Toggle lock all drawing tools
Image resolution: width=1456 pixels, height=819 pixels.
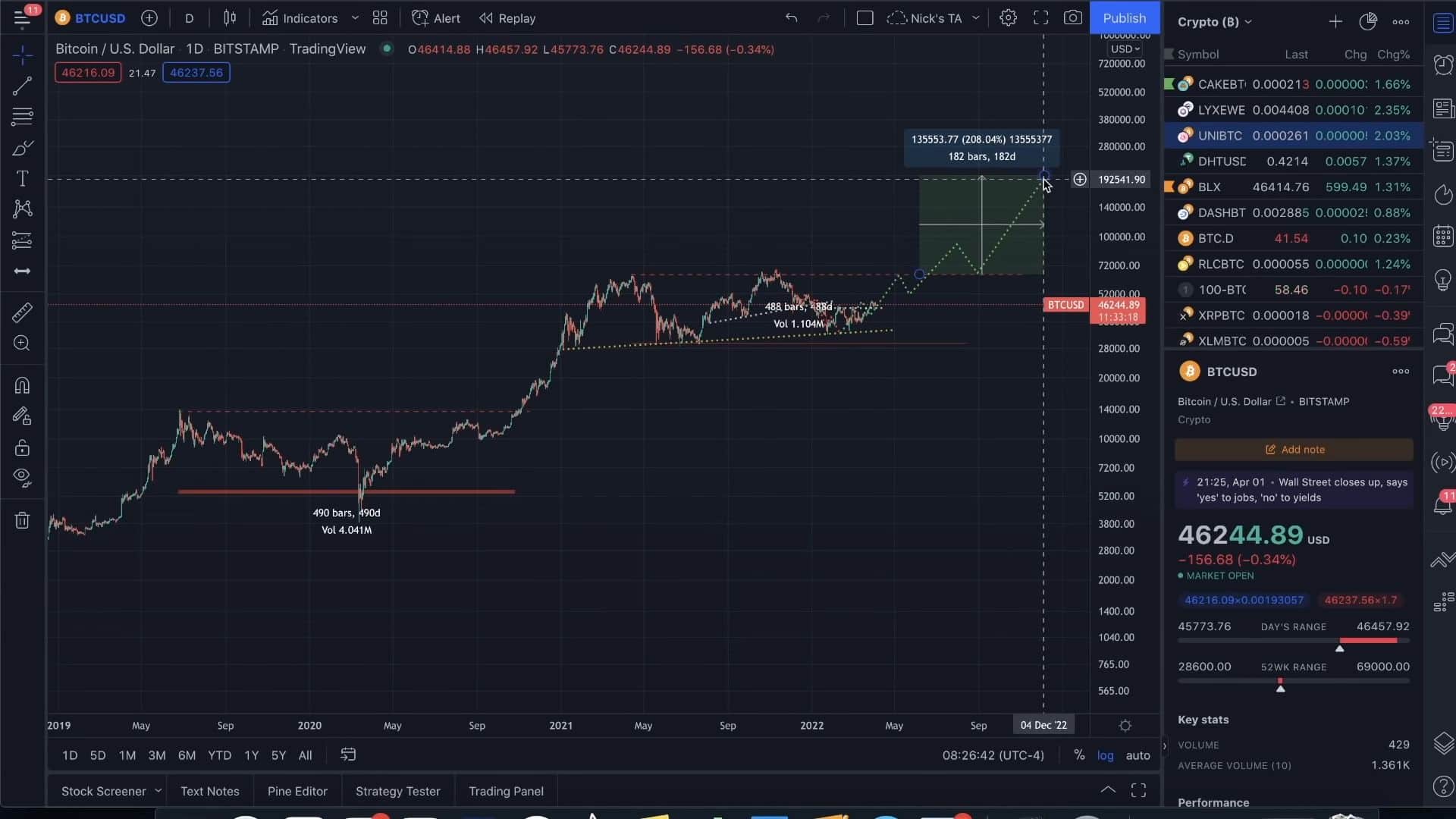point(22,447)
